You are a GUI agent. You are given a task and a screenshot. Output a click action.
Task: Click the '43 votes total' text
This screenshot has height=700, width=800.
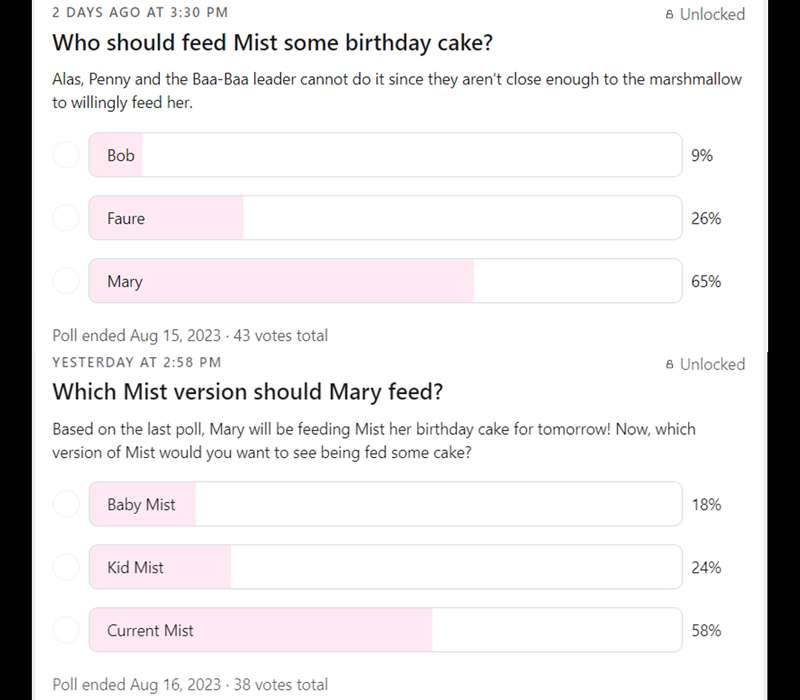pyautogui.click(x=280, y=335)
